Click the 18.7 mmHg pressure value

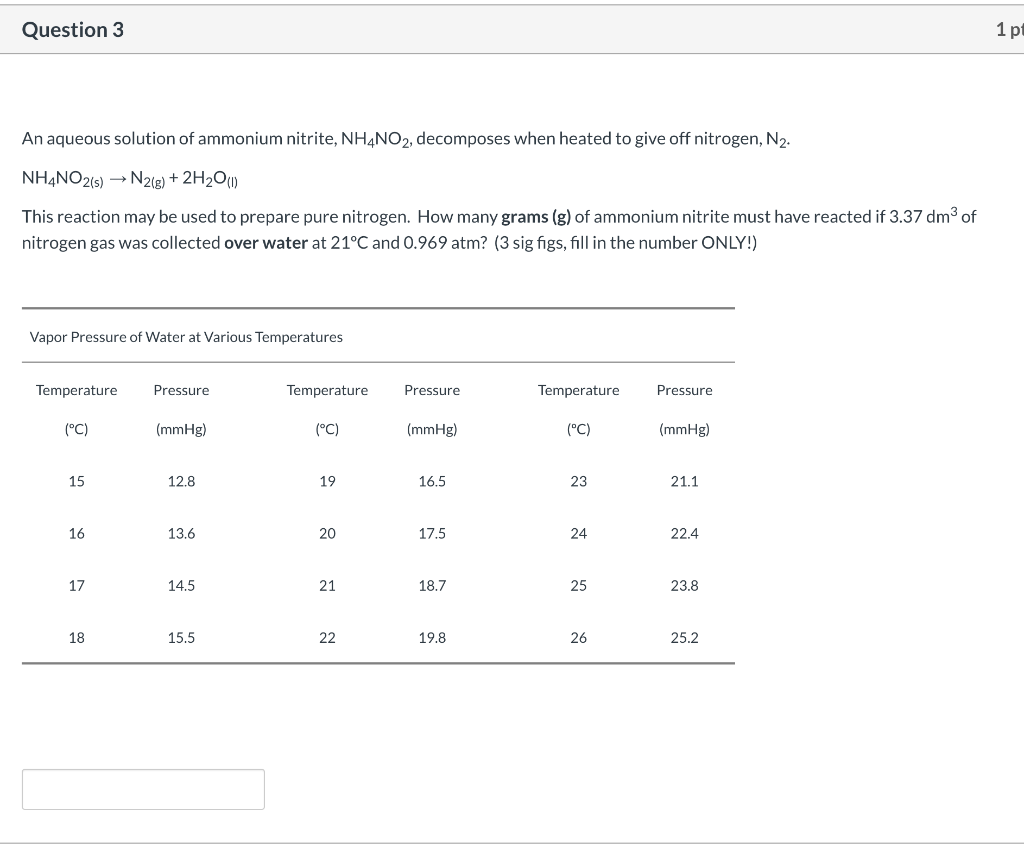pyautogui.click(x=432, y=585)
